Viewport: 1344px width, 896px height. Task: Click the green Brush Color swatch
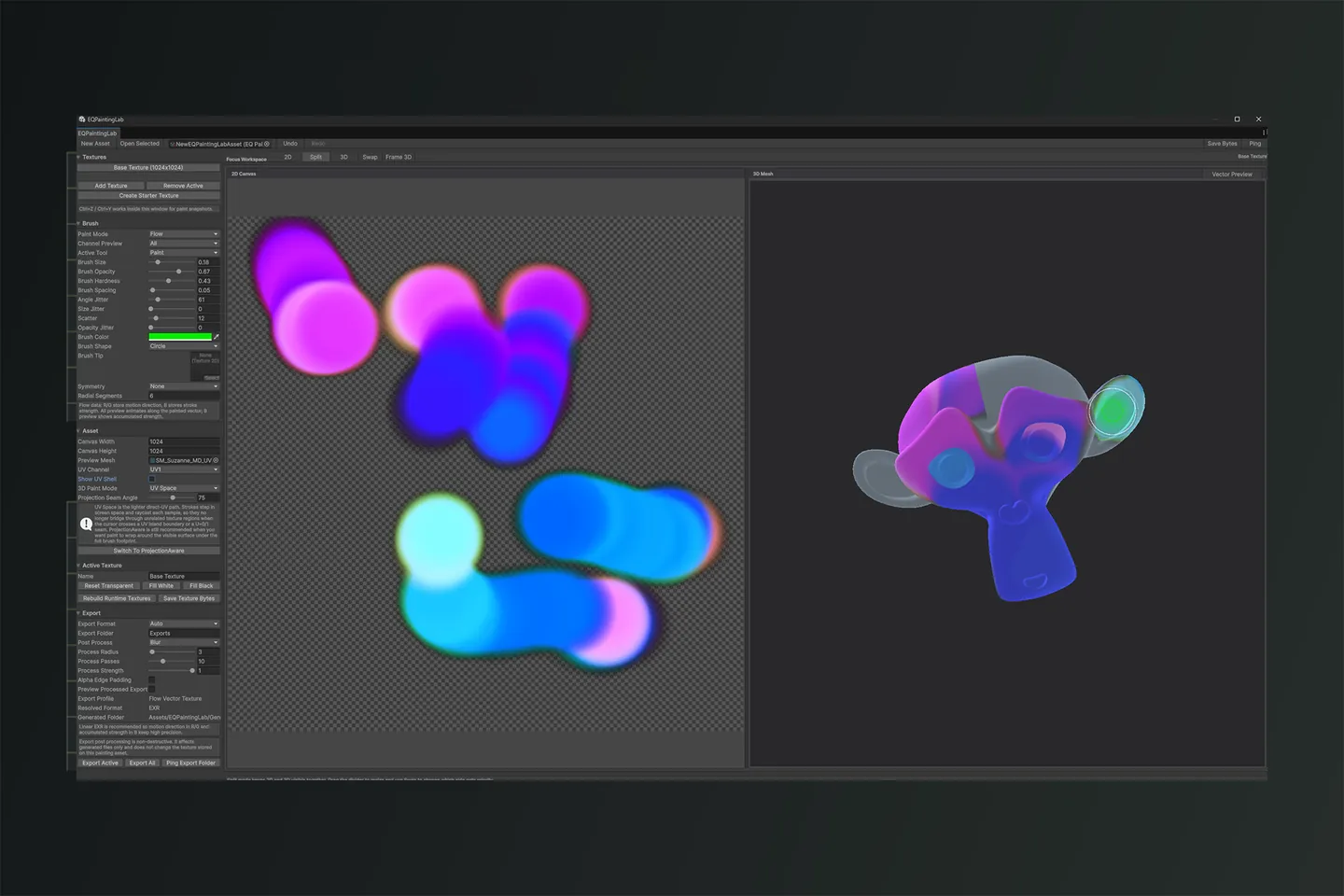tap(180, 337)
